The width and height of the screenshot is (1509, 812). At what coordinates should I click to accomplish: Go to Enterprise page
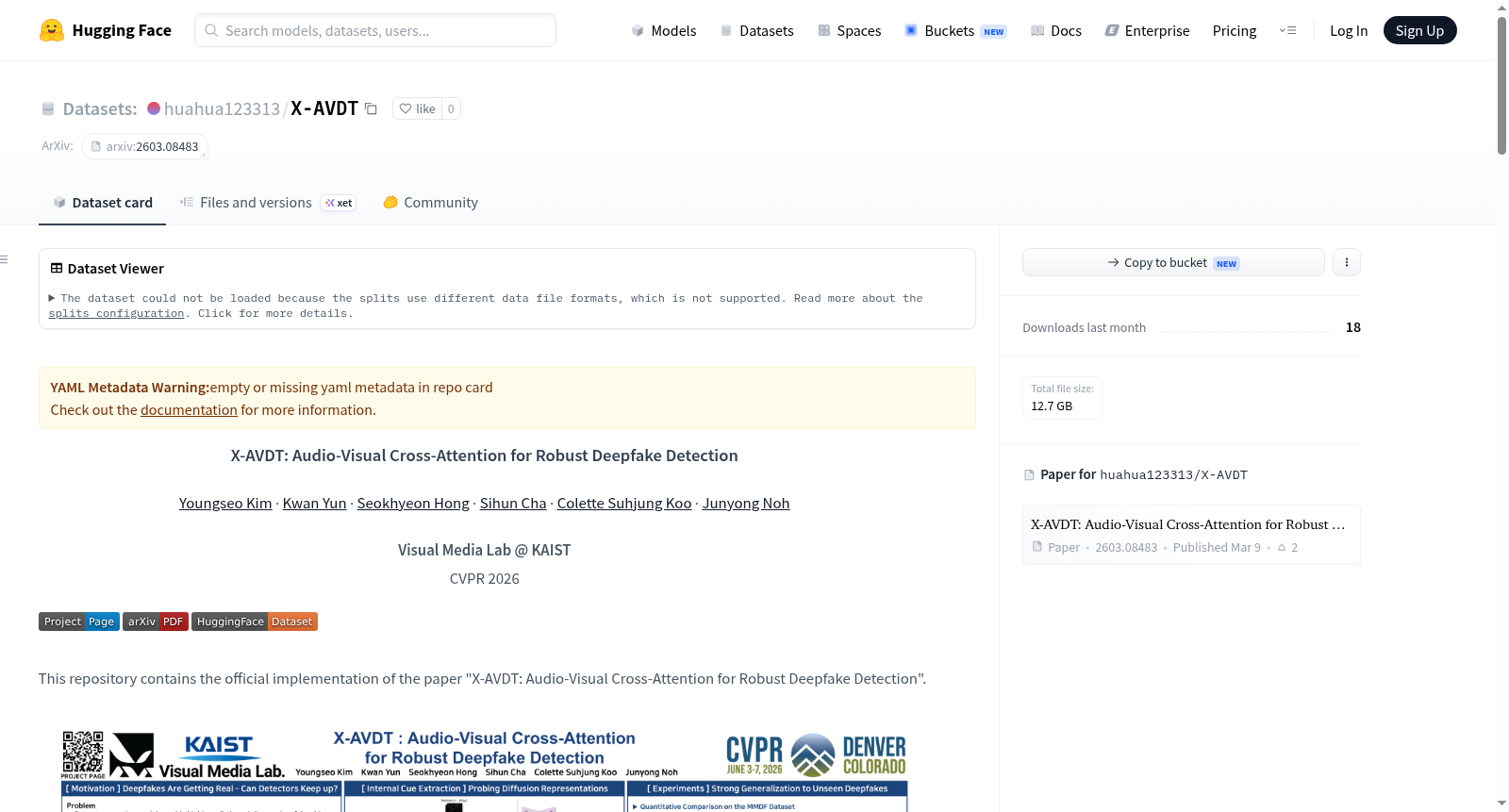point(1147,31)
